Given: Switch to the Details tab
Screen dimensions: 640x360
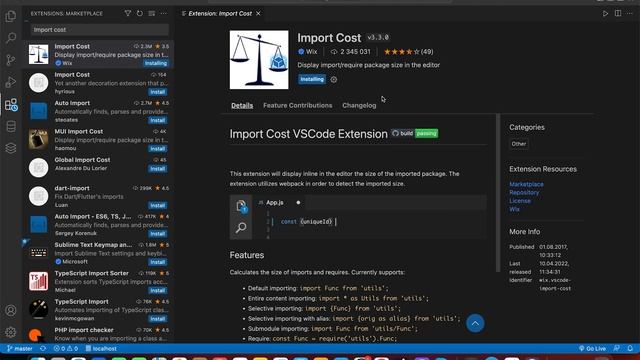Looking at the screenshot, I should (242, 105).
